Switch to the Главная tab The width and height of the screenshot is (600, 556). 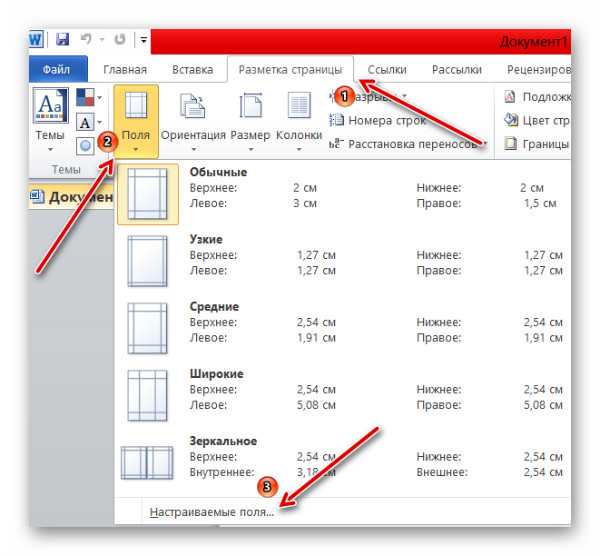(125, 70)
